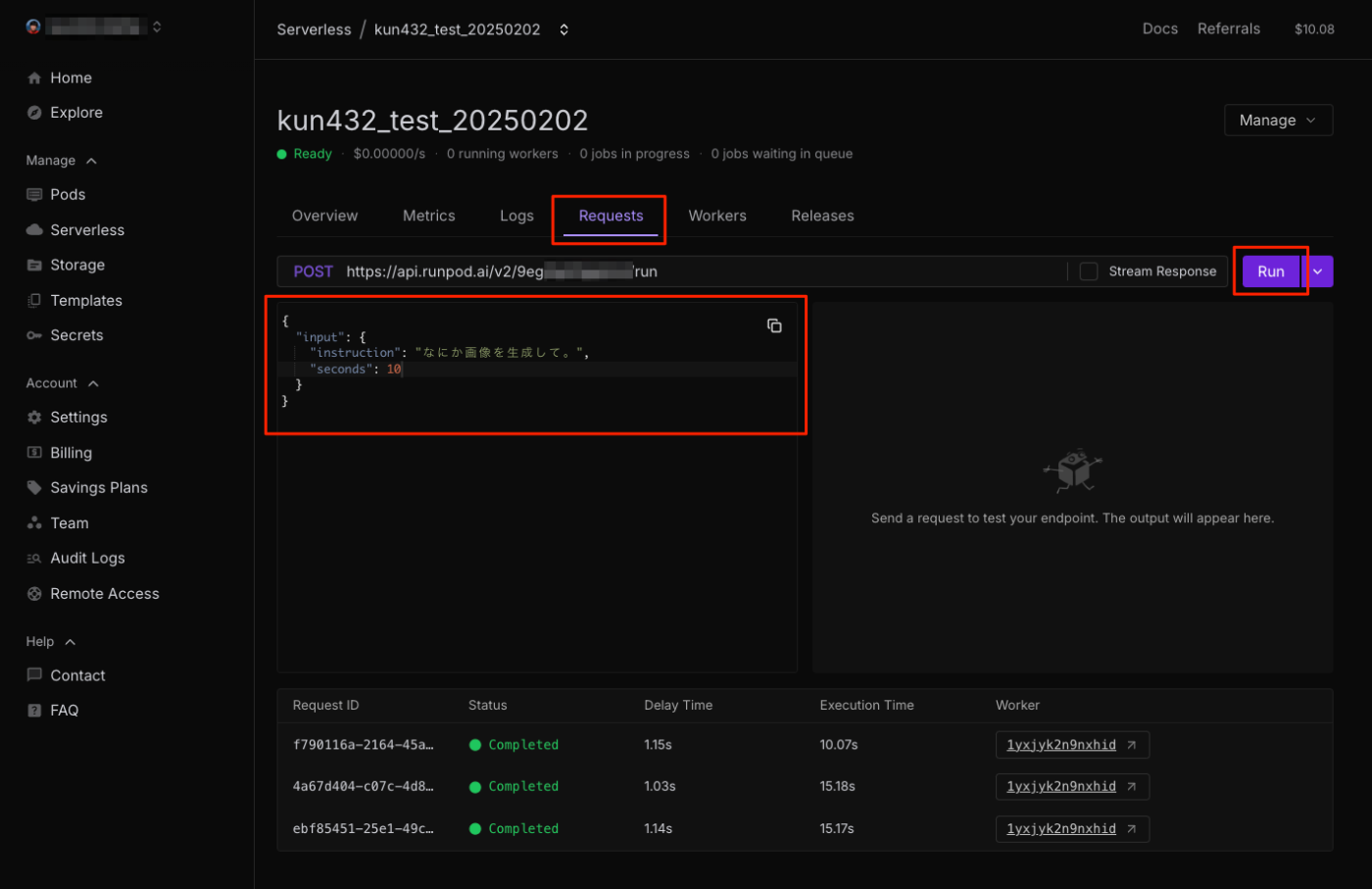Open external link icon for f790116a row worker
Image resolution: width=1372 pixels, height=889 pixels.
coord(1131,745)
